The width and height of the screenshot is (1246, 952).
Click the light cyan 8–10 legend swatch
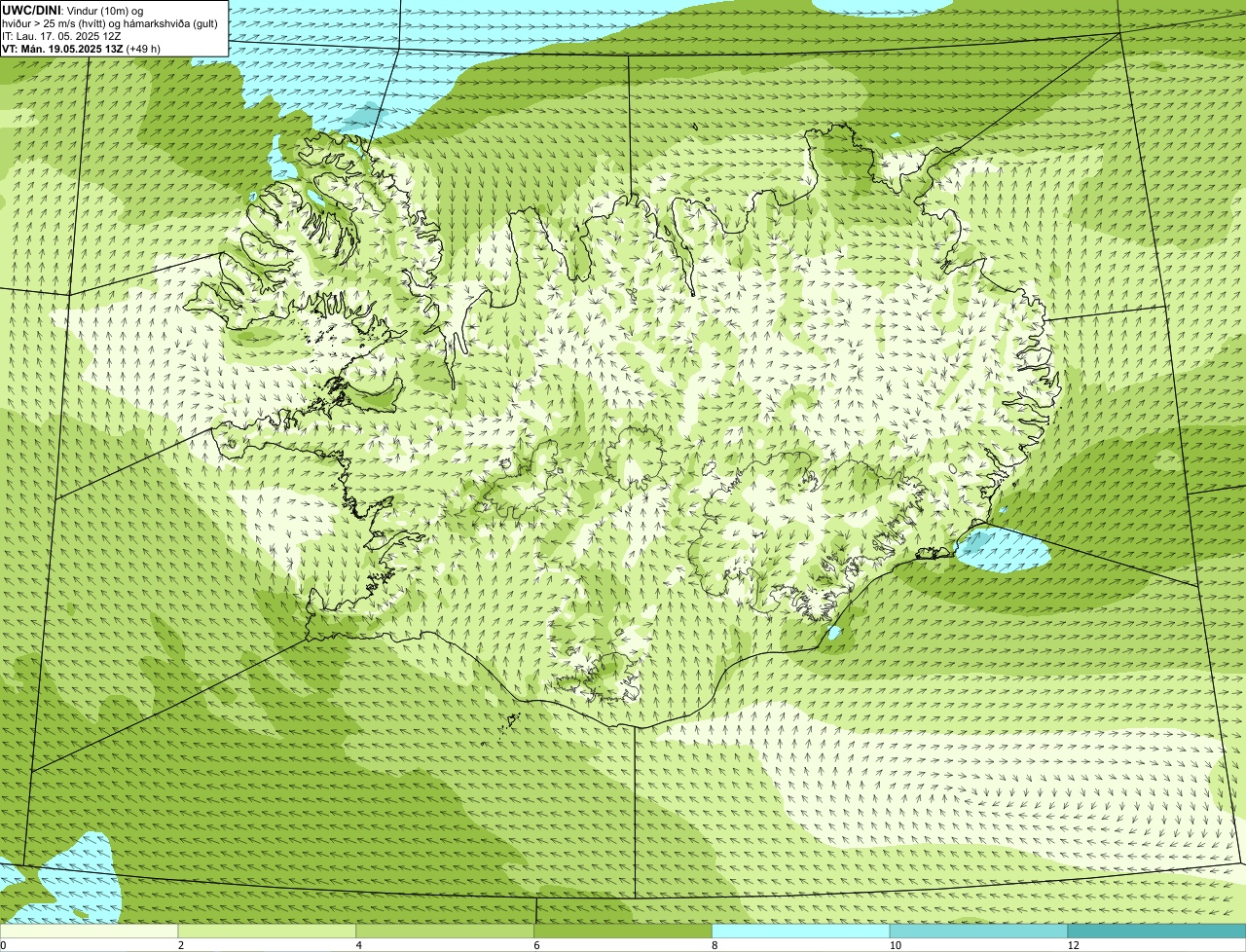tap(801, 932)
